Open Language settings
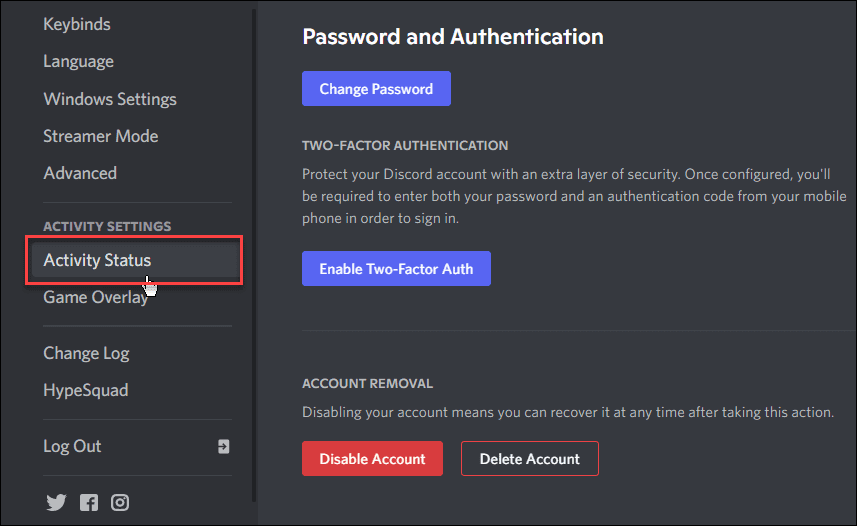The height and width of the screenshot is (526, 857). (78, 61)
